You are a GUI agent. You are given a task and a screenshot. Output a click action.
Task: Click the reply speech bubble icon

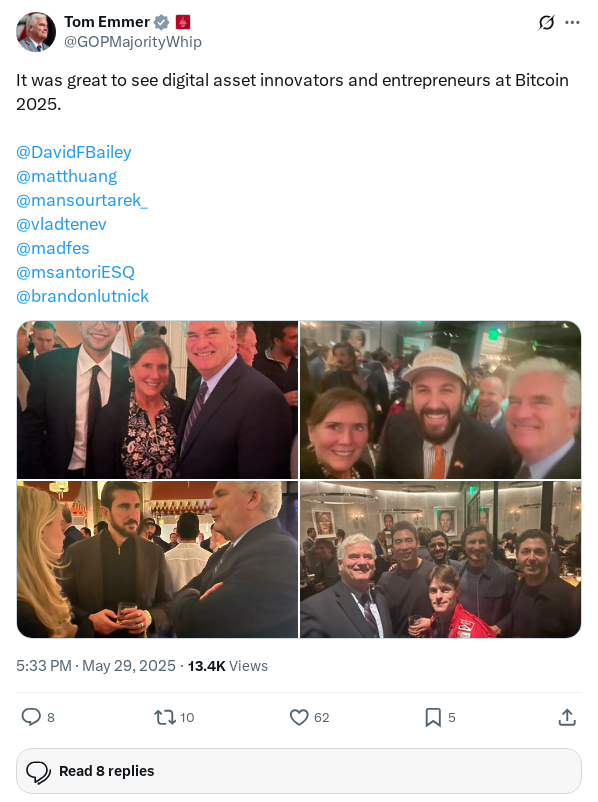[x=31, y=717]
